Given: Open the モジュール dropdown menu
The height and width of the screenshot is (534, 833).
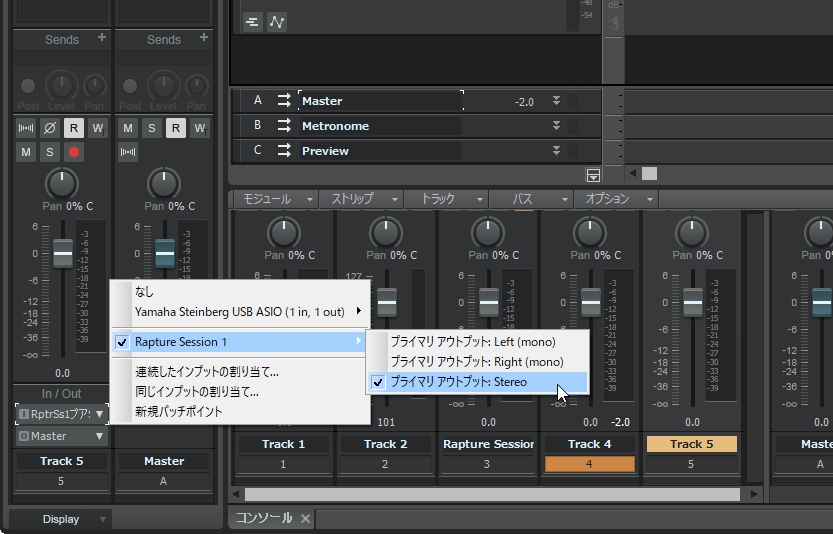Looking at the screenshot, I should coord(276,199).
